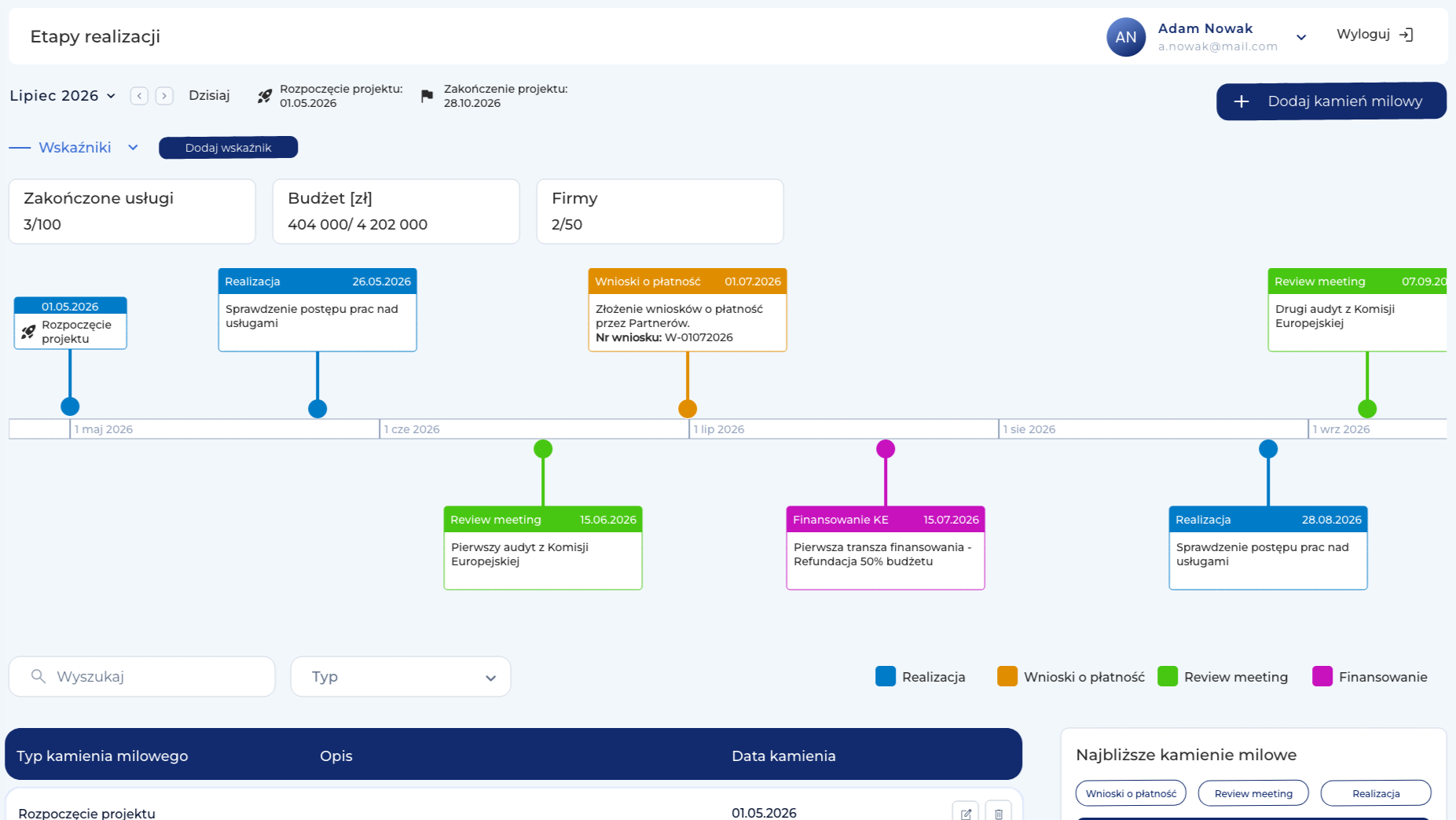Open the Firmy indicator card

pyautogui.click(x=660, y=211)
